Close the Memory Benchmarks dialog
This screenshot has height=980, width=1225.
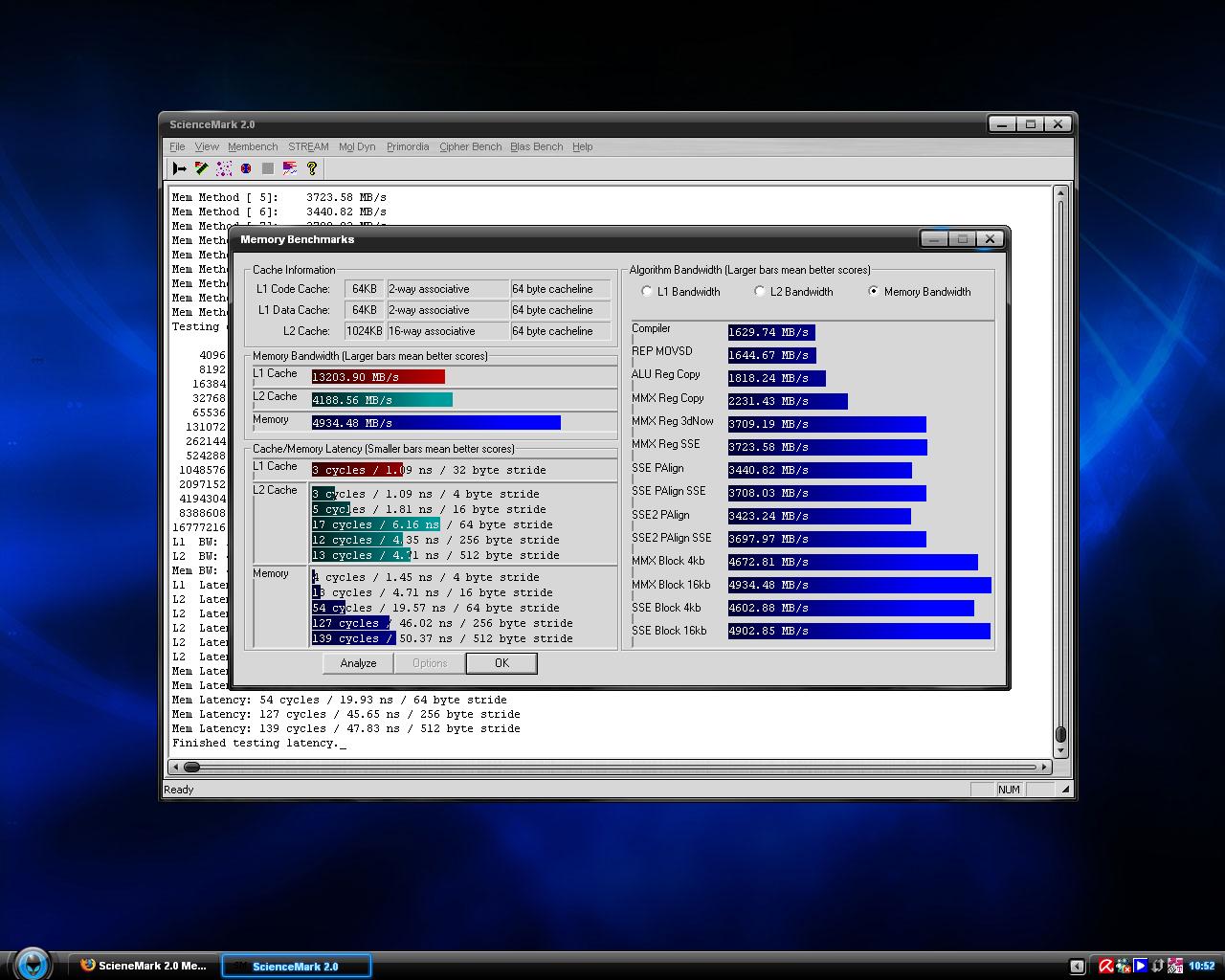[x=991, y=239]
